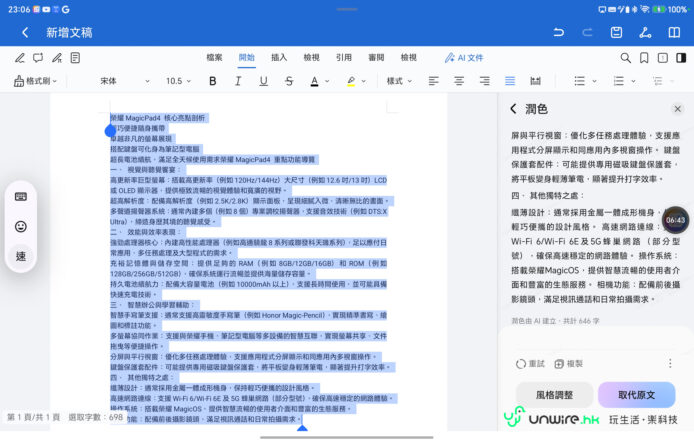Image resolution: width=694 pixels, height=444 pixels.
Task: Center align text
Action: pyautogui.click(x=459, y=81)
